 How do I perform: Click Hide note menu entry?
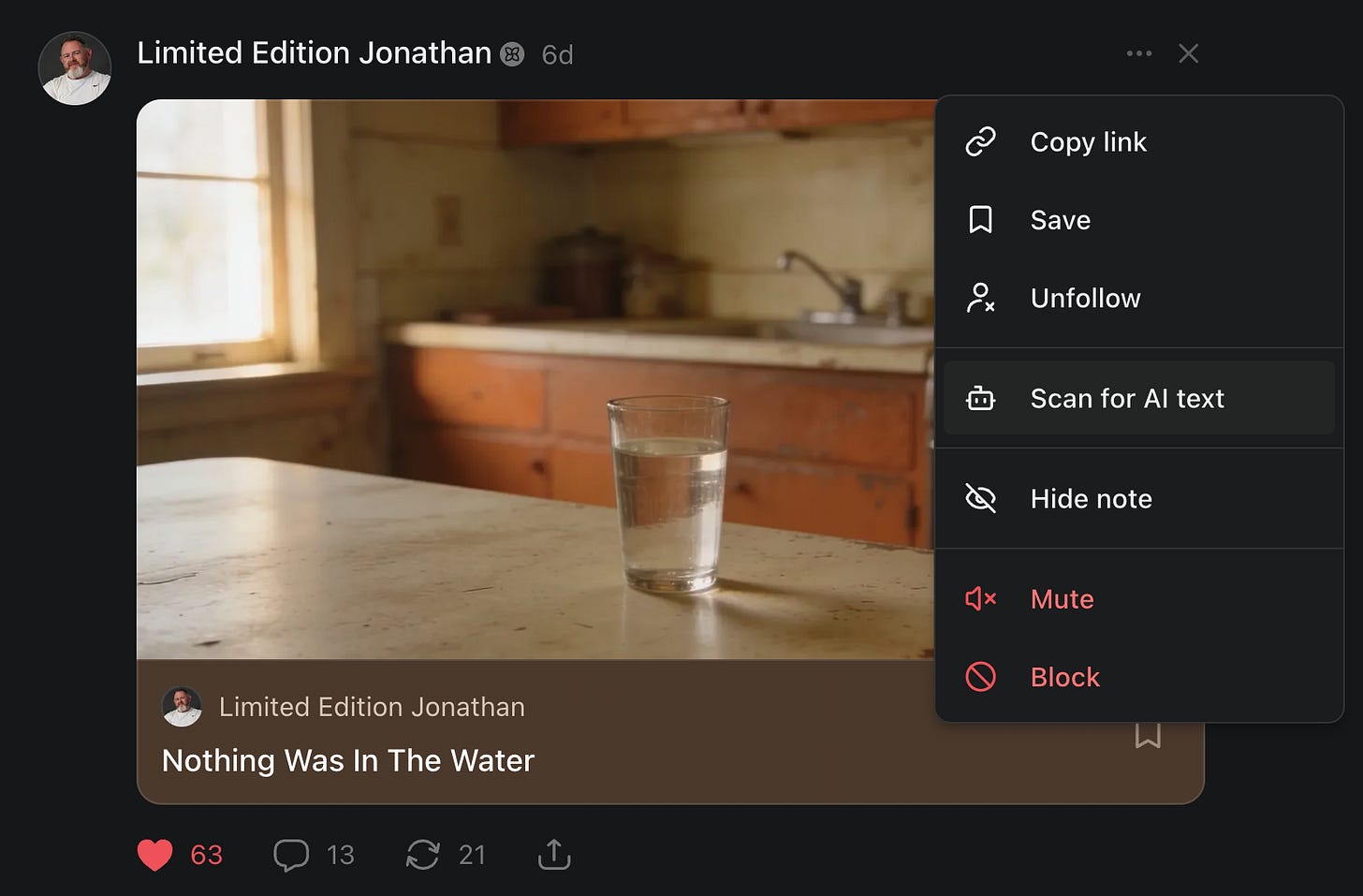[x=1139, y=498]
